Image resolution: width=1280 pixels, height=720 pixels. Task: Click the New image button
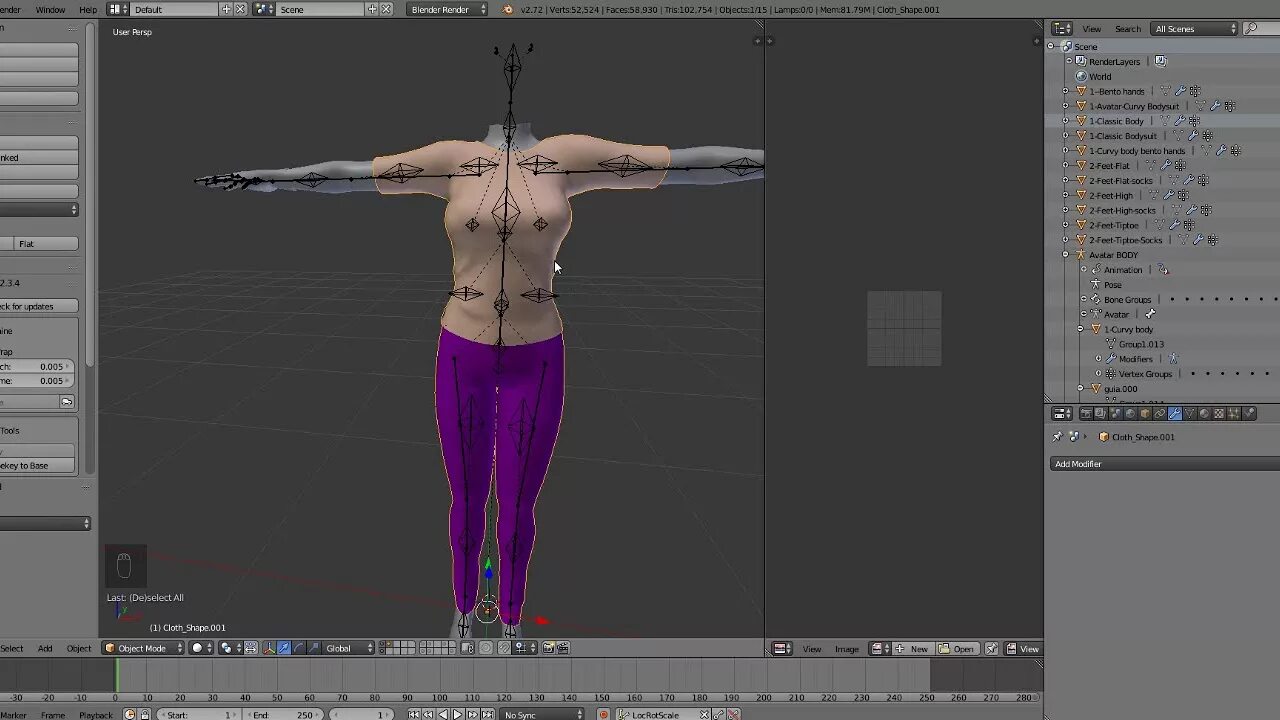tap(913, 649)
